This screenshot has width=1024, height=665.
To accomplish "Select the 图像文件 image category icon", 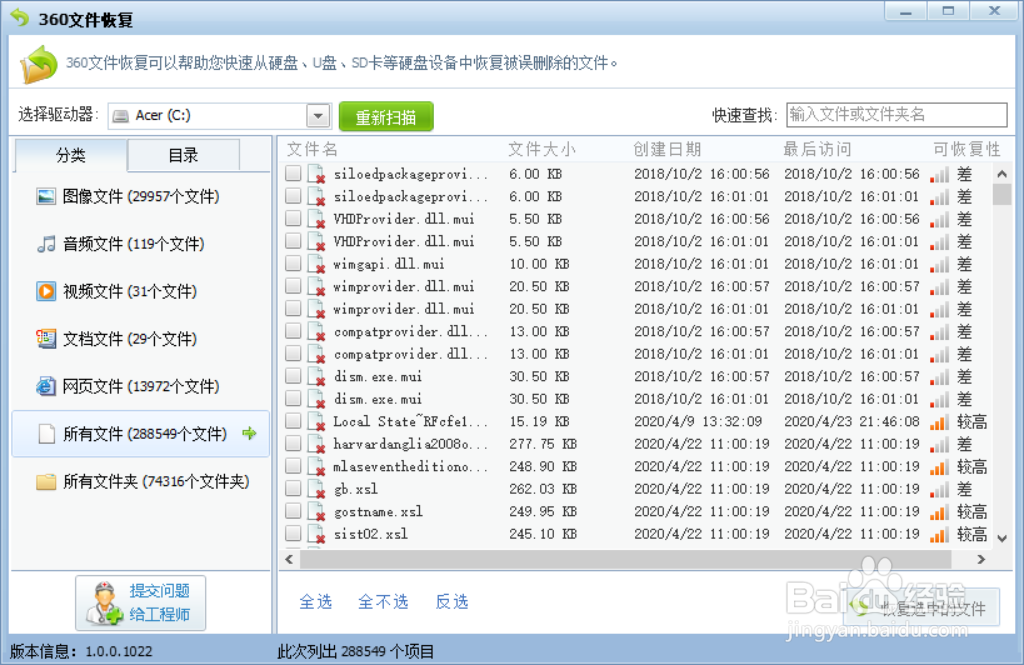I will (45, 196).
